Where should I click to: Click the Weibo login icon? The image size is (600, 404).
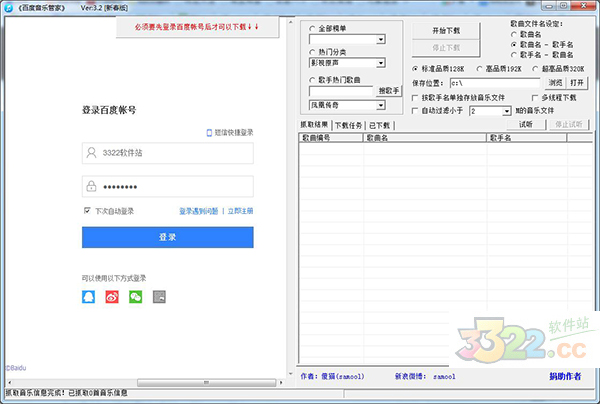[112, 296]
